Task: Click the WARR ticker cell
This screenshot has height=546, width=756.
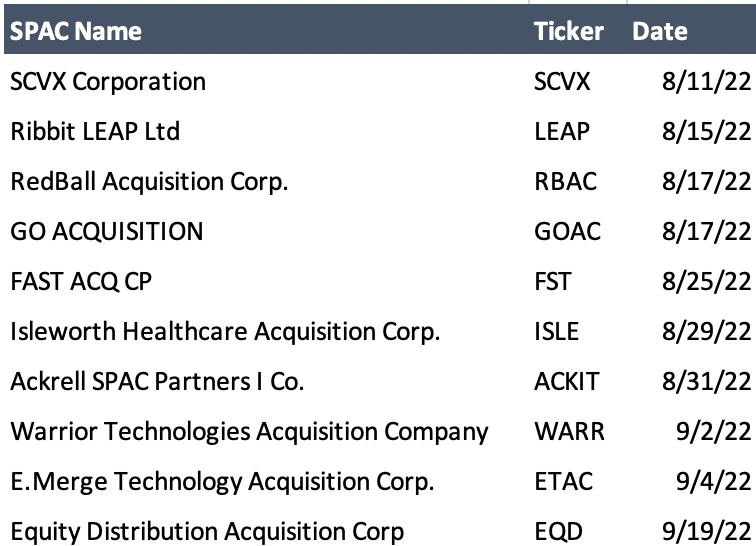Action: [569, 431]
